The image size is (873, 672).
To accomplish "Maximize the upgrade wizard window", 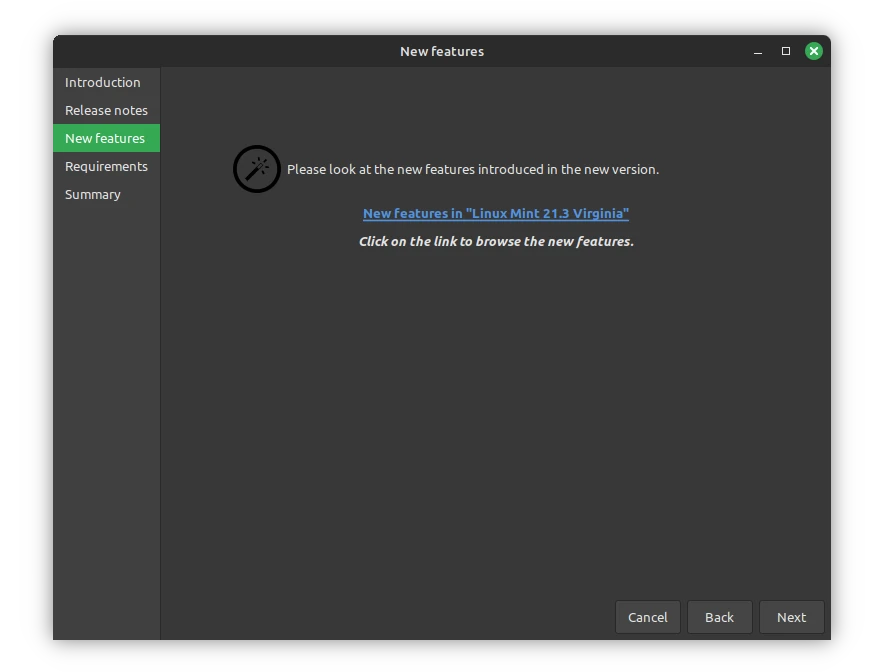I will pyautogui.click(x=786, y=51).
